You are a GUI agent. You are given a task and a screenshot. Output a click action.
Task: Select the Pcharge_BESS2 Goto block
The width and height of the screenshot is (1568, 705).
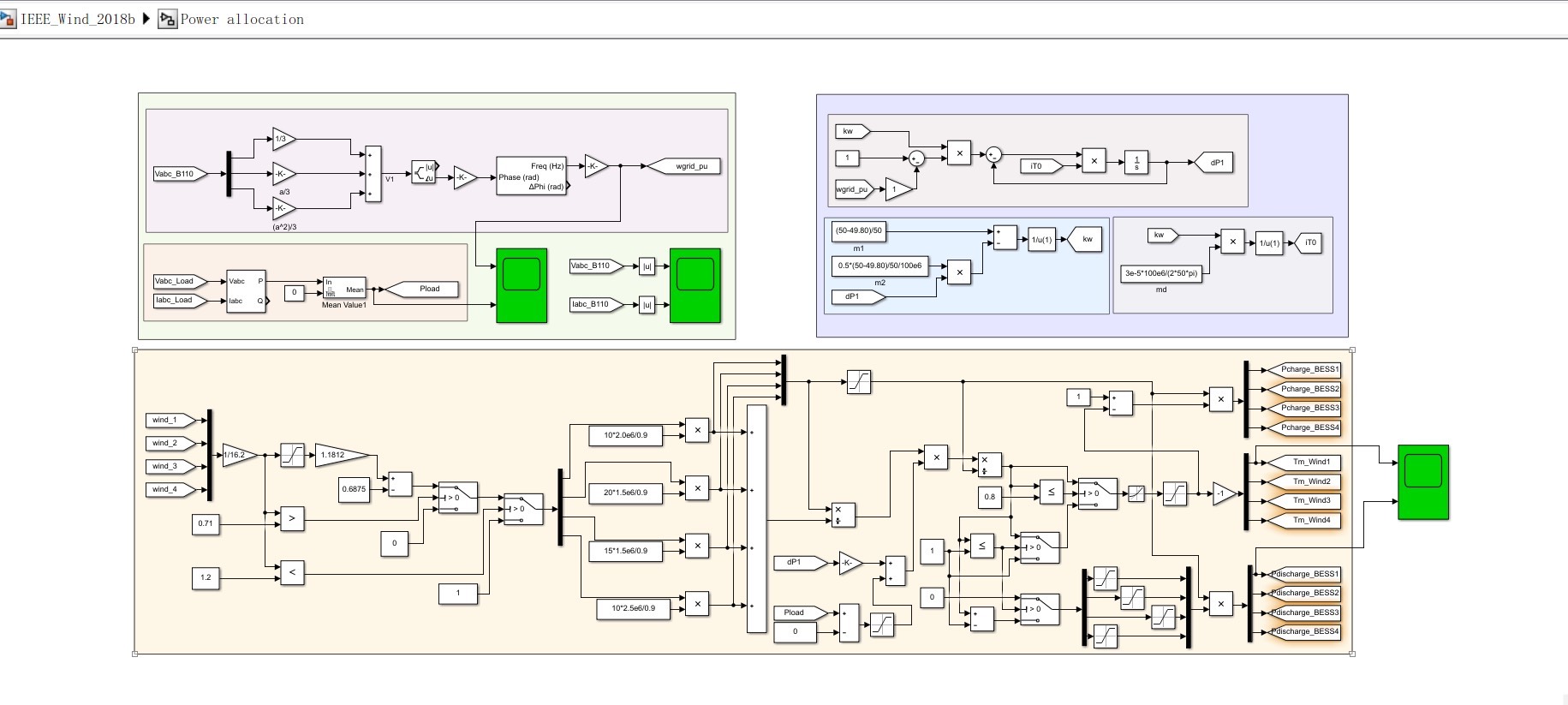pos(1303,389)
